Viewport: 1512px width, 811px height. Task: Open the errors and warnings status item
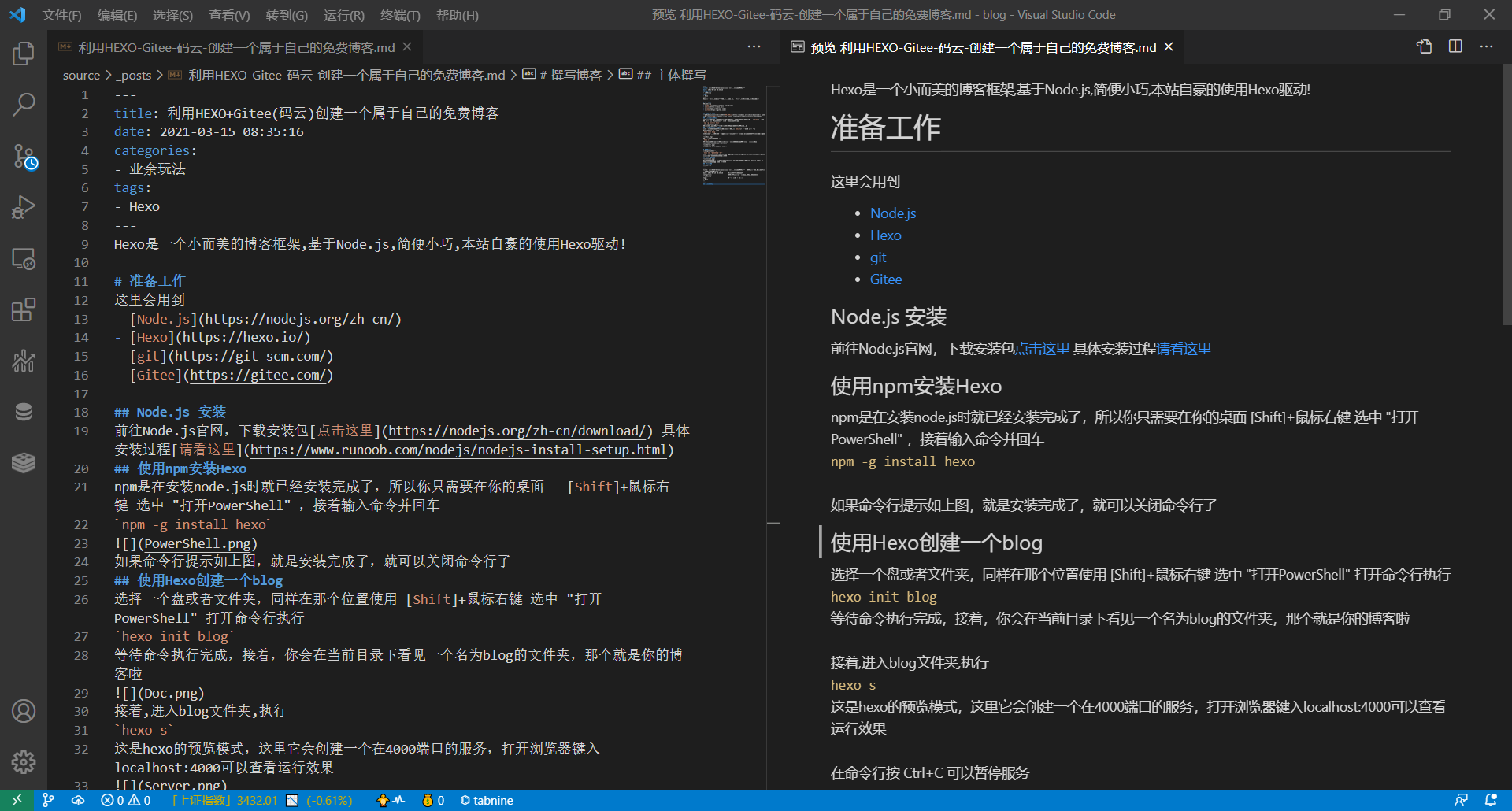coord(126,800)
